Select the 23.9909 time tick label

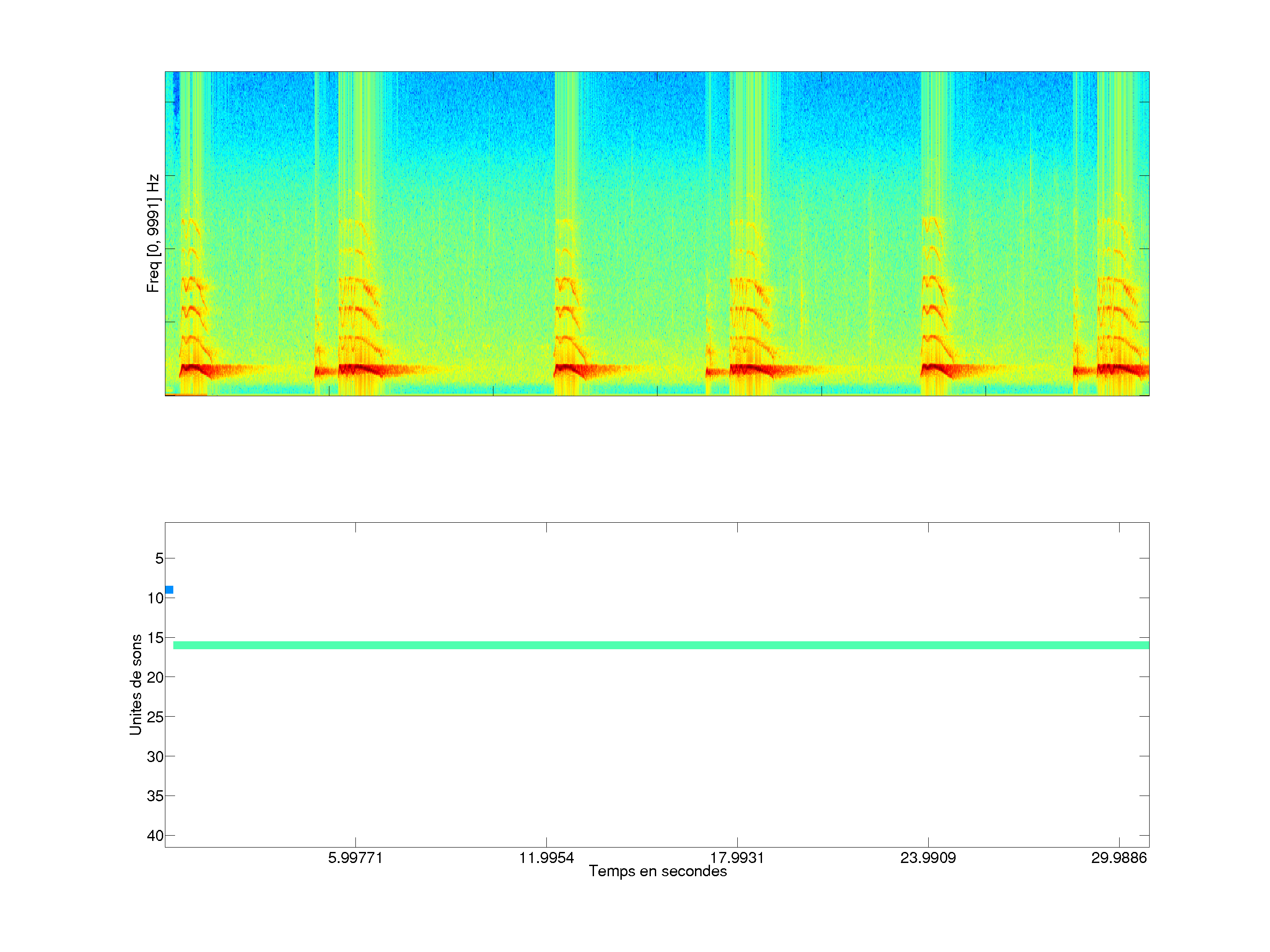(928, 858)
